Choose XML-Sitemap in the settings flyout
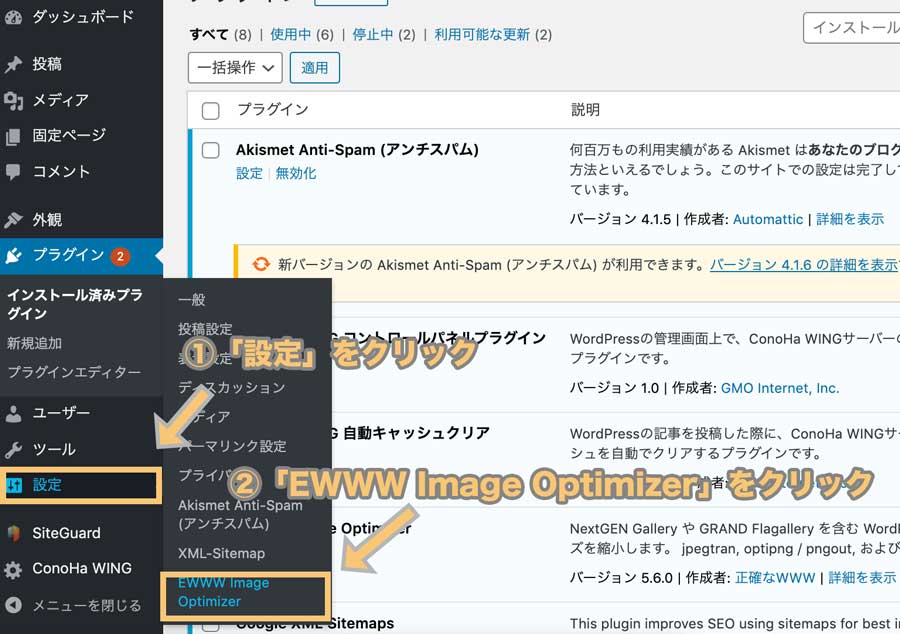 (x=222, y=553)
